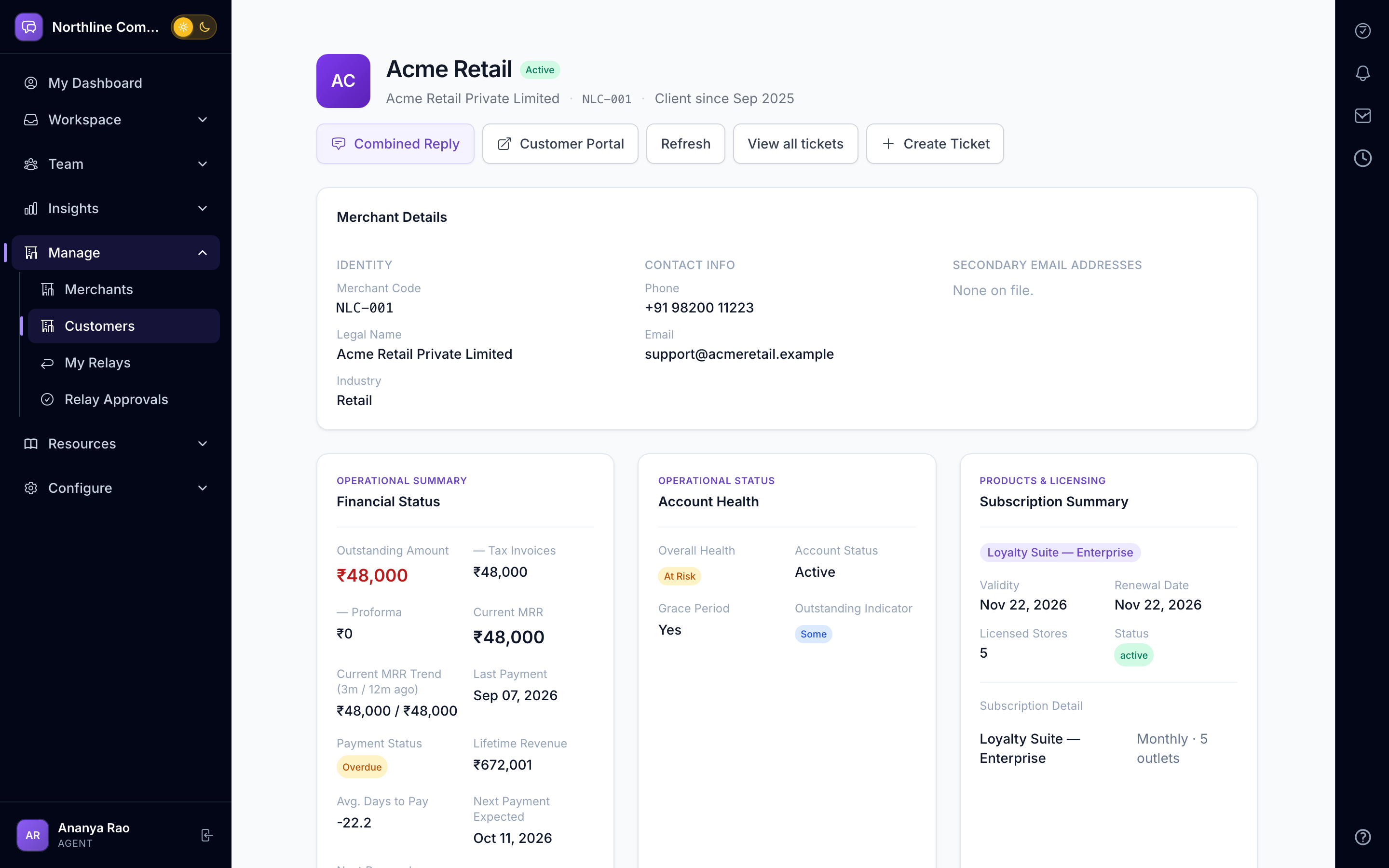Open the history clock icon
Viewport: 1389px width, 868px height.
tap(1362, 158)
